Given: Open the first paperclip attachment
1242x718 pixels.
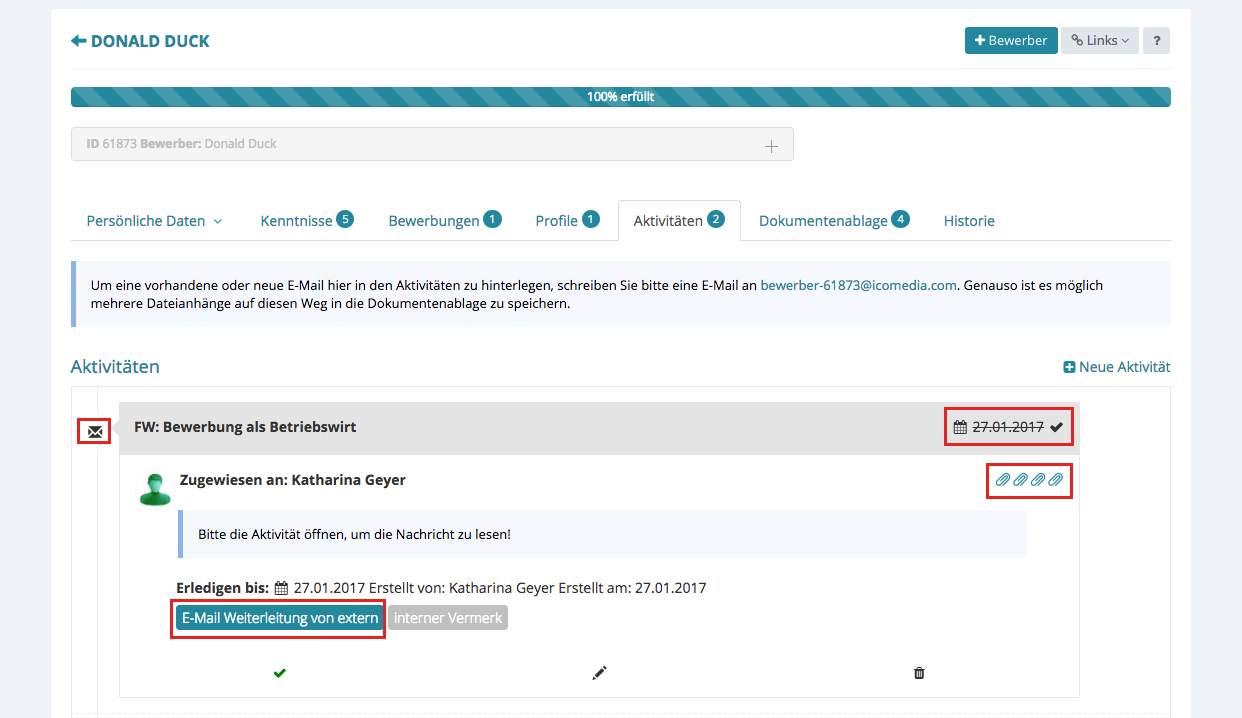Looking at the screenshot, I should [1002, 481].
